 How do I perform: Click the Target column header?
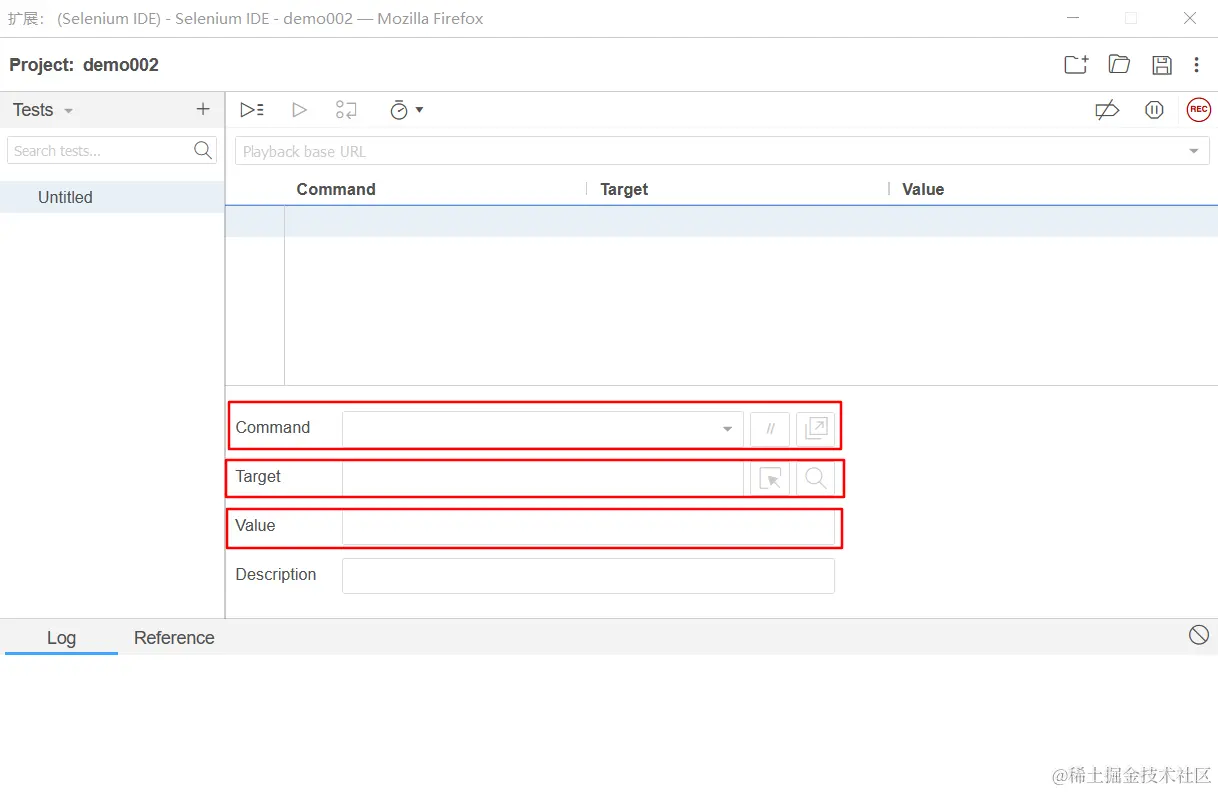pyautogui.click(x=624, y=189)
